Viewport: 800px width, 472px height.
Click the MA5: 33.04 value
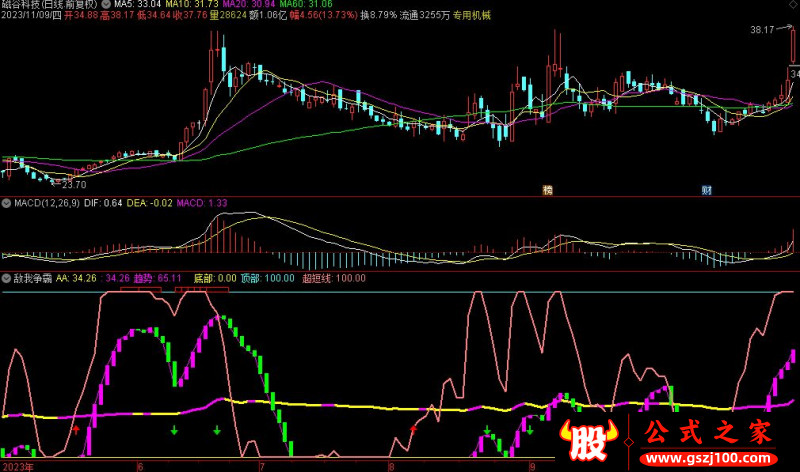click(137, 4)
